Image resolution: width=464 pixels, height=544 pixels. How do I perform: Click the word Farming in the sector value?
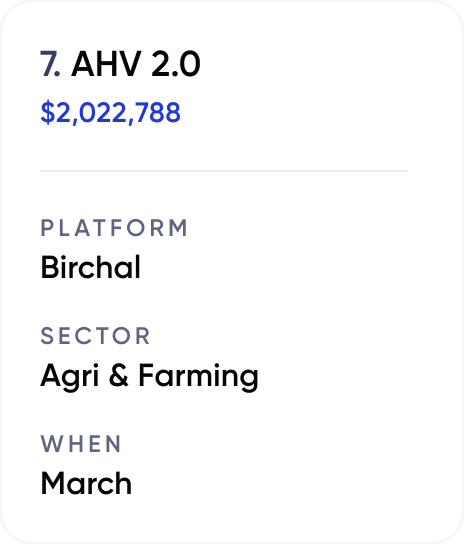click(199, 377)
